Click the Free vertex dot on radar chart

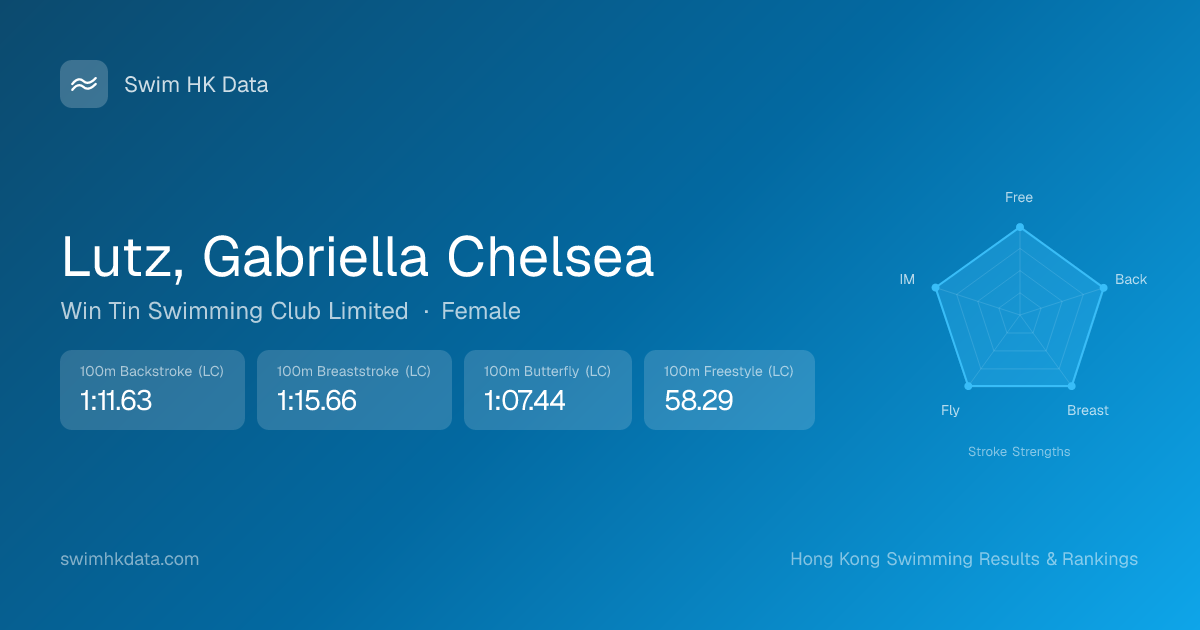[1020, 227]
